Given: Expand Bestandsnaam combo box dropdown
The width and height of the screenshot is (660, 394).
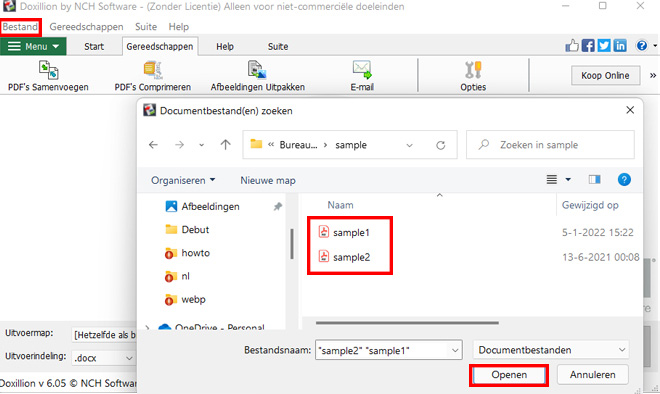Looking at the screenshot, I should point(455,350).
